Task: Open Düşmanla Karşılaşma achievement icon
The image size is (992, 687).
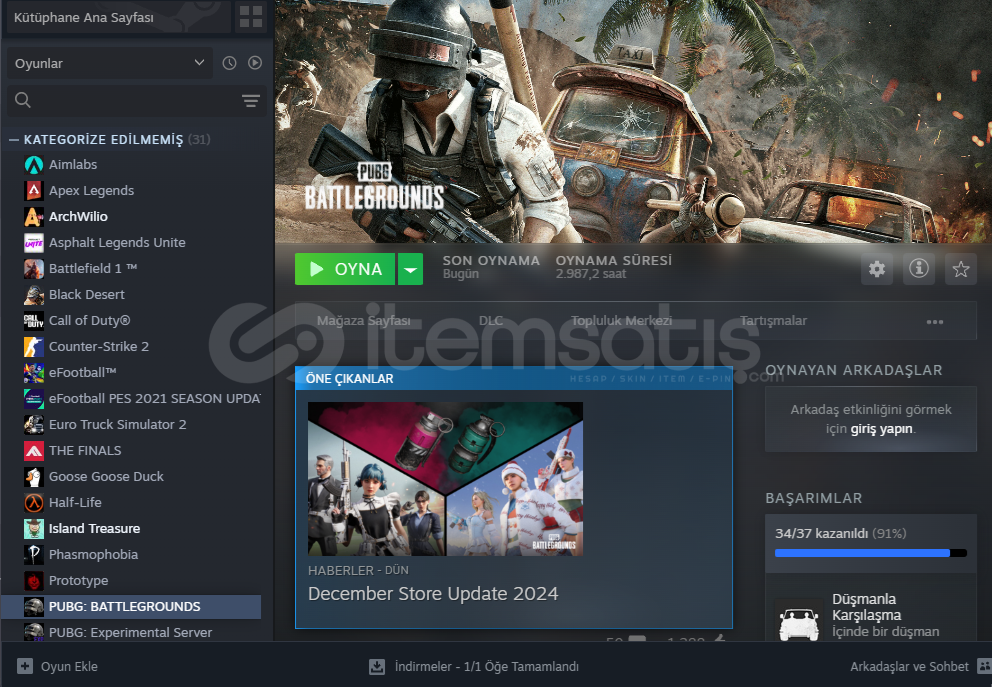Action: (x=798, y=621)
